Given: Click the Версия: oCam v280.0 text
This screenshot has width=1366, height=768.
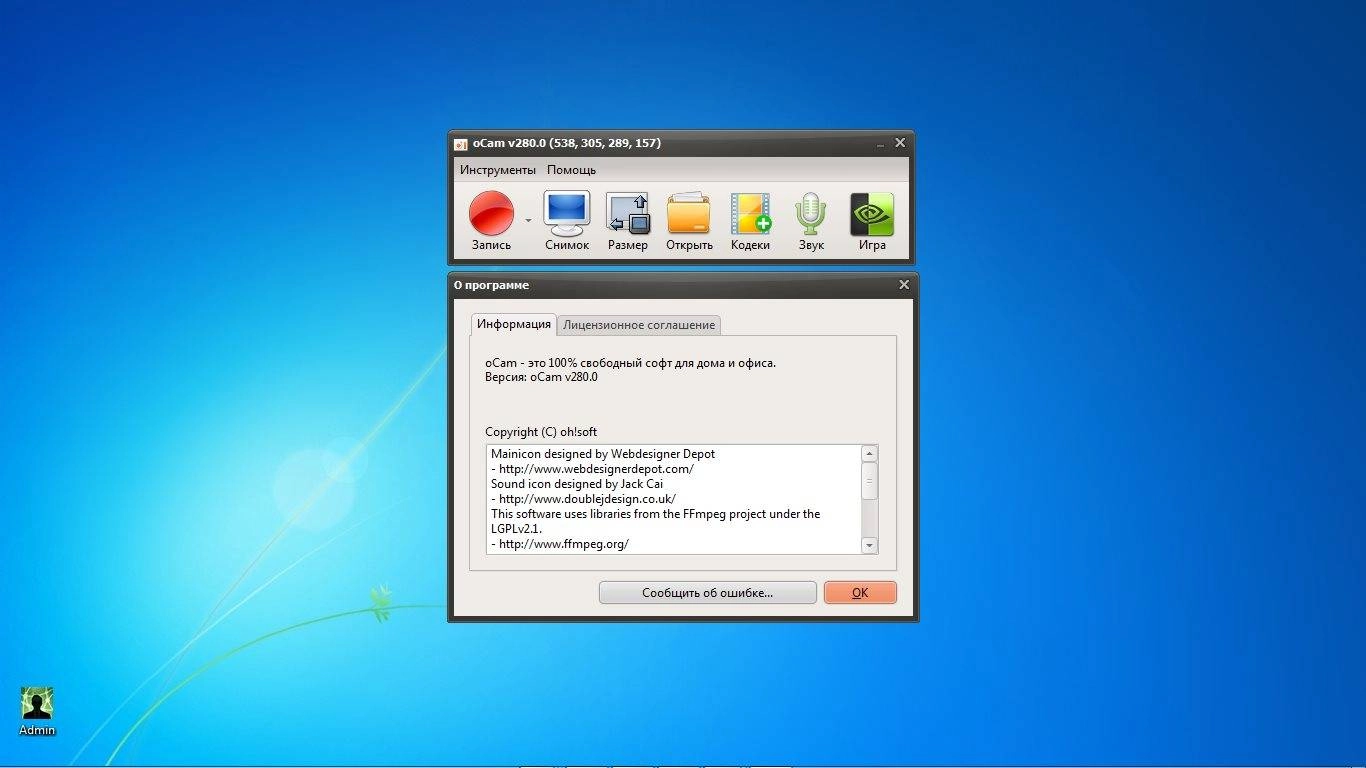Looking at the screenshot, I should point(541,377).
